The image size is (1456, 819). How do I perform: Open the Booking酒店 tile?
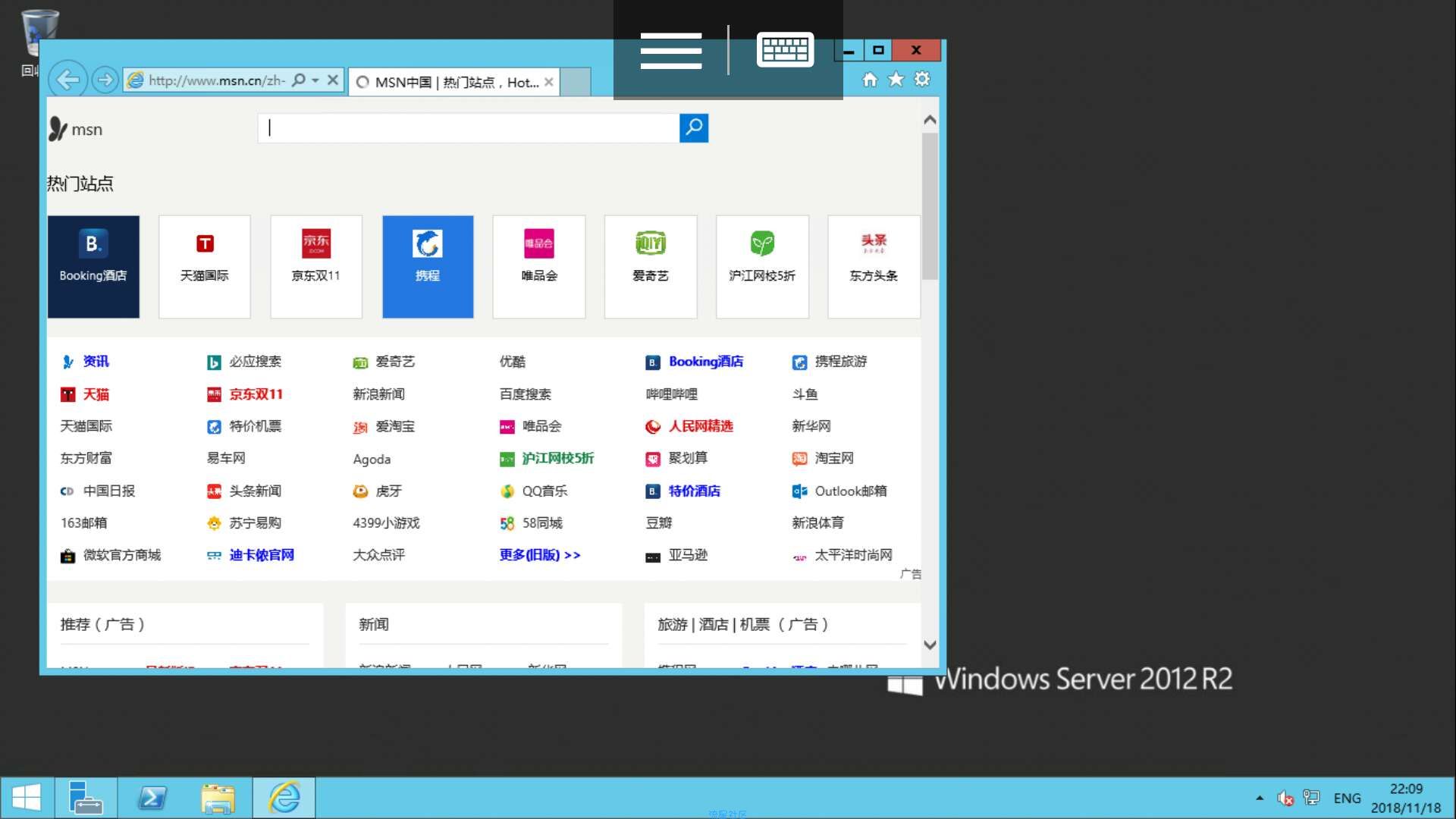coord(93,266)
